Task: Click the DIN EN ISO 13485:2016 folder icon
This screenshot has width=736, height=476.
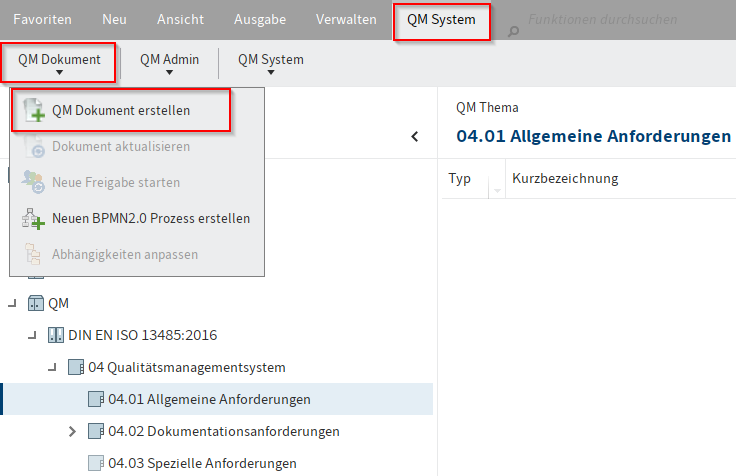Action: [x=56, y=335]
